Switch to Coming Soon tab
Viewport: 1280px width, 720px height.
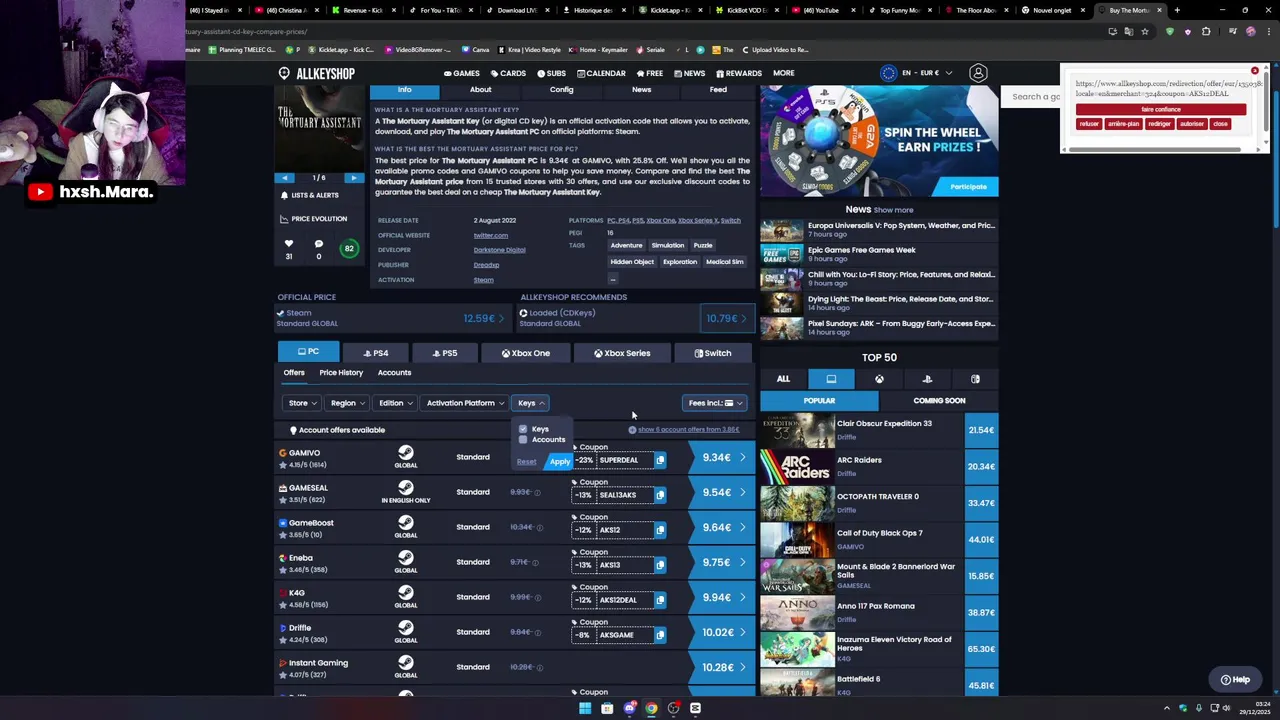point(939,401)
